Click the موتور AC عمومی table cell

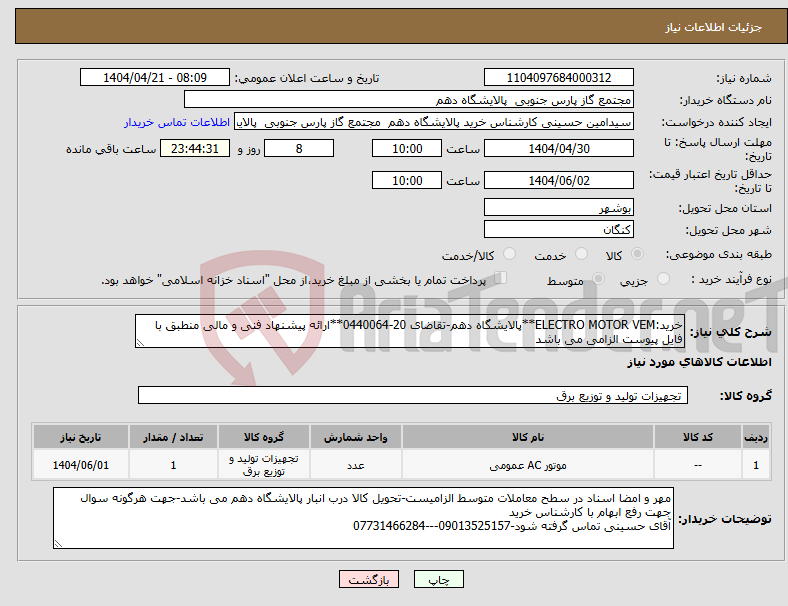[528, 465]
